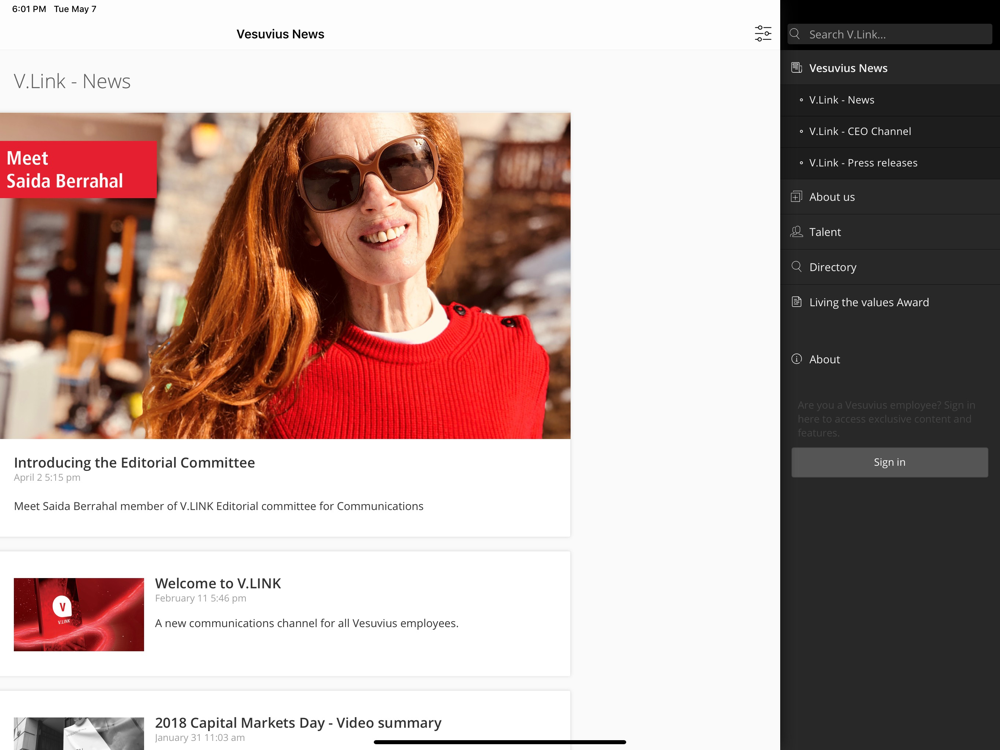Screen dimensions: 1000x750
Task: Select V.Link - News submenu item
Action: (x=842, y=100)
